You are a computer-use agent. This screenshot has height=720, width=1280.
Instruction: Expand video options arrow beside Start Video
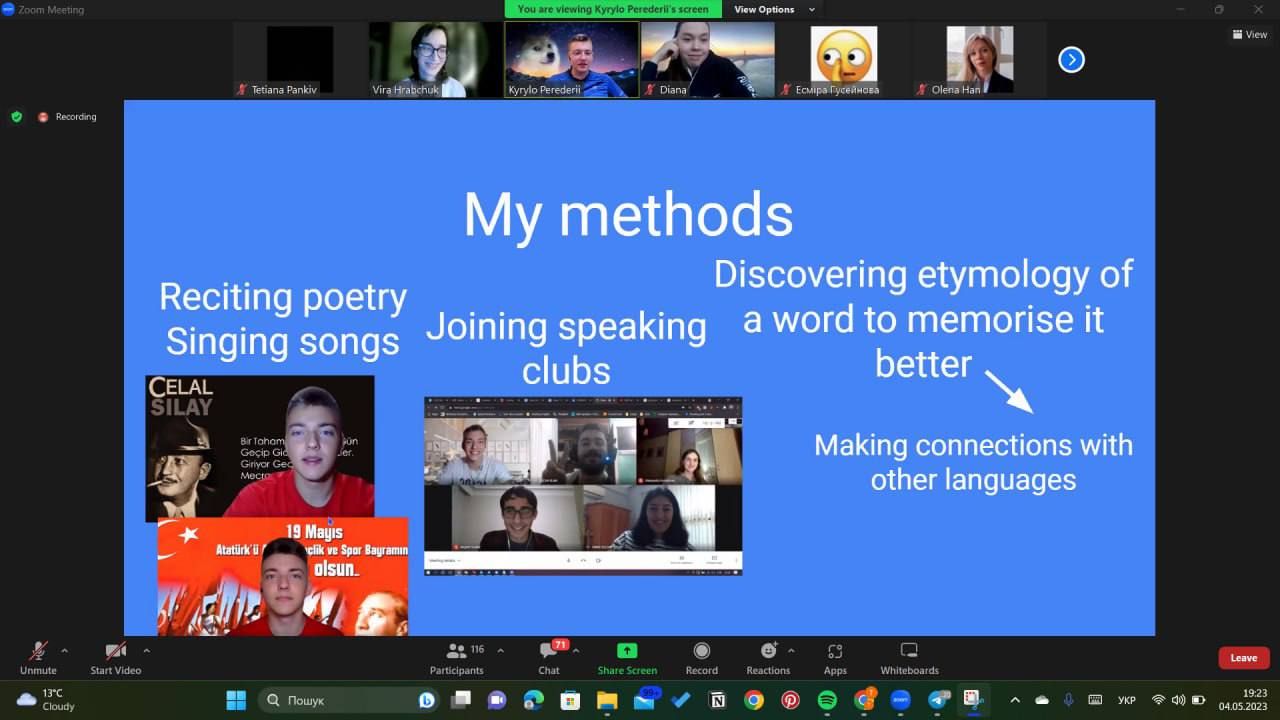(146, 650)
